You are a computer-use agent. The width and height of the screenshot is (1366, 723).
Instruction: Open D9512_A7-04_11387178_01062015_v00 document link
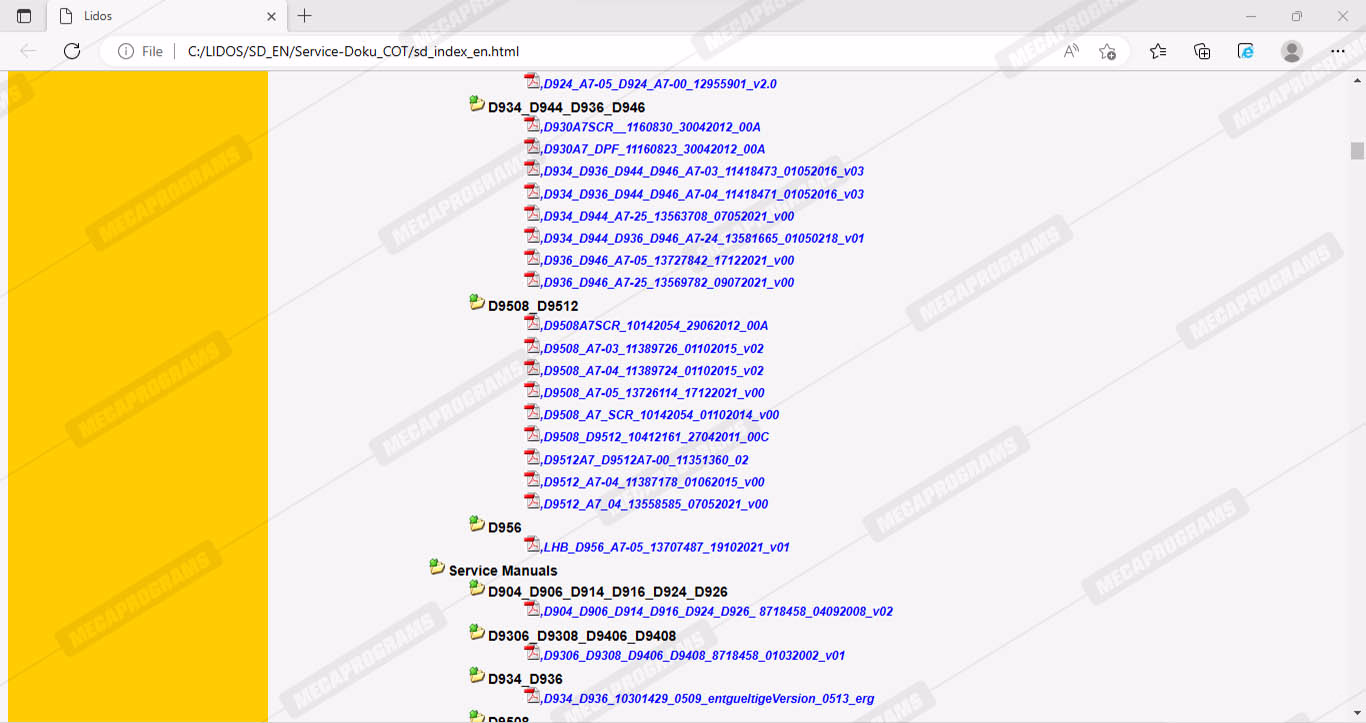(654, 482)
